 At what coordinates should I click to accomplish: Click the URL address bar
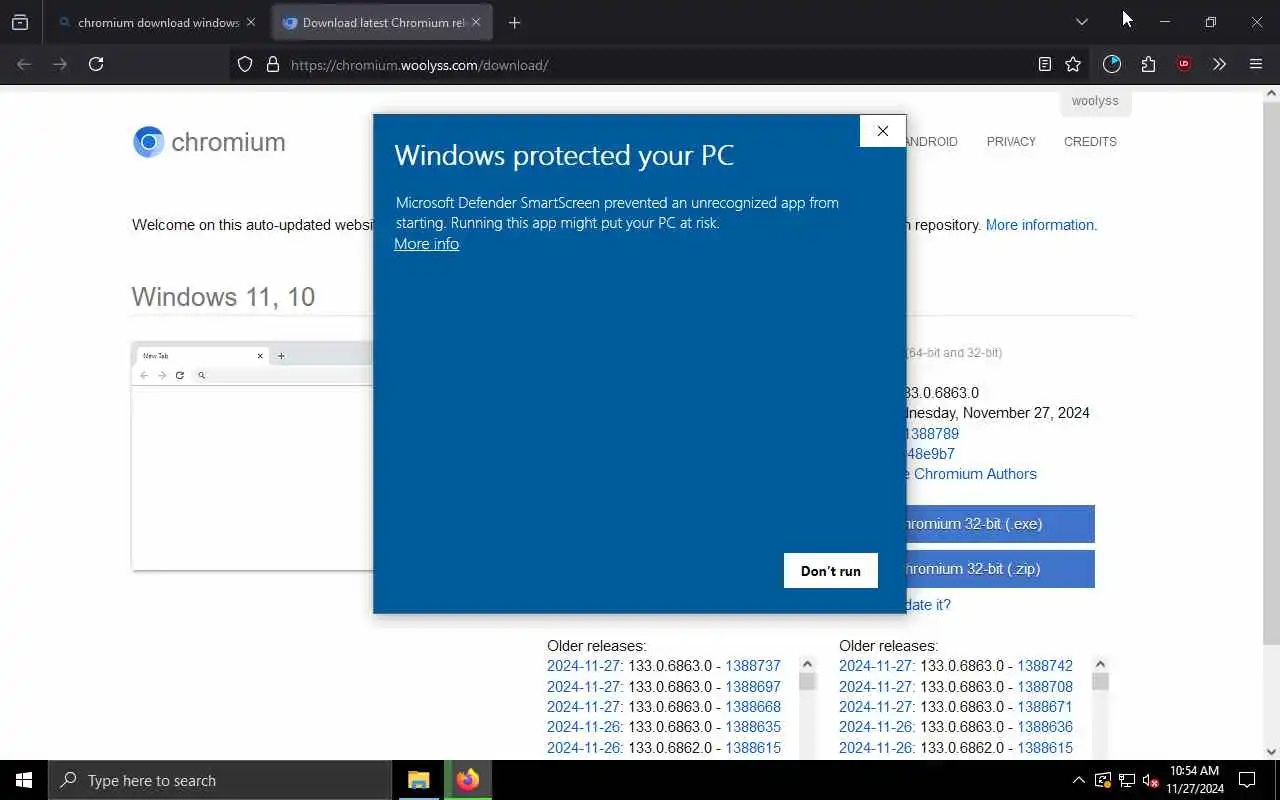click(660, 65)
